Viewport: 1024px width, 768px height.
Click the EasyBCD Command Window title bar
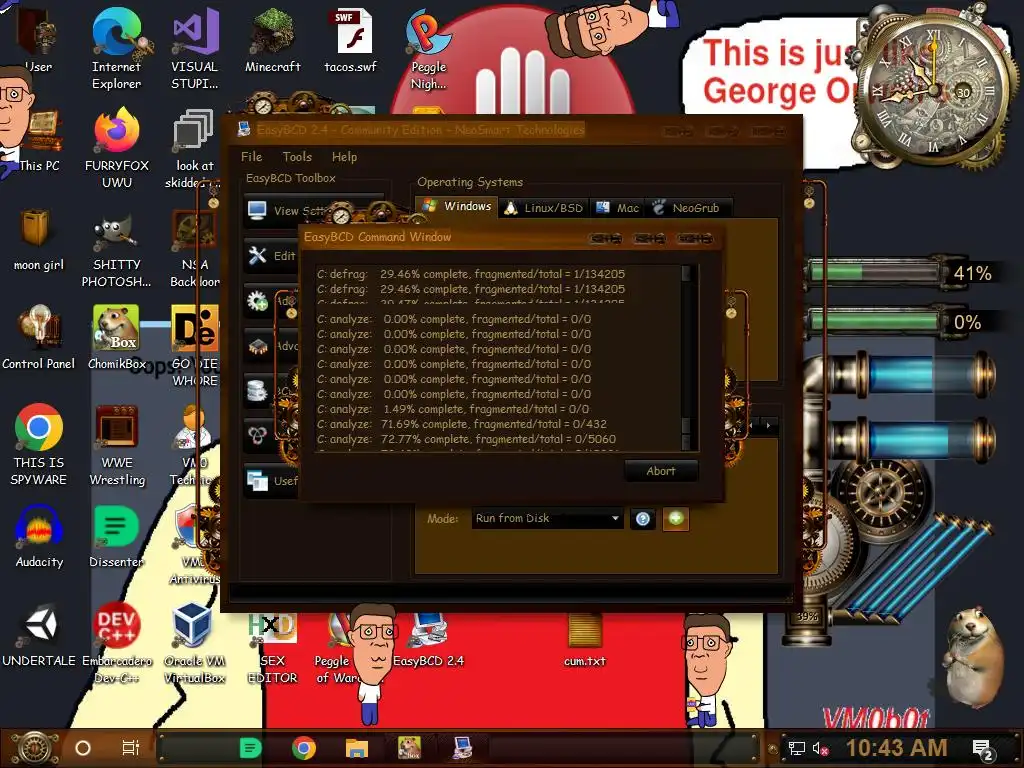[511, 237]
